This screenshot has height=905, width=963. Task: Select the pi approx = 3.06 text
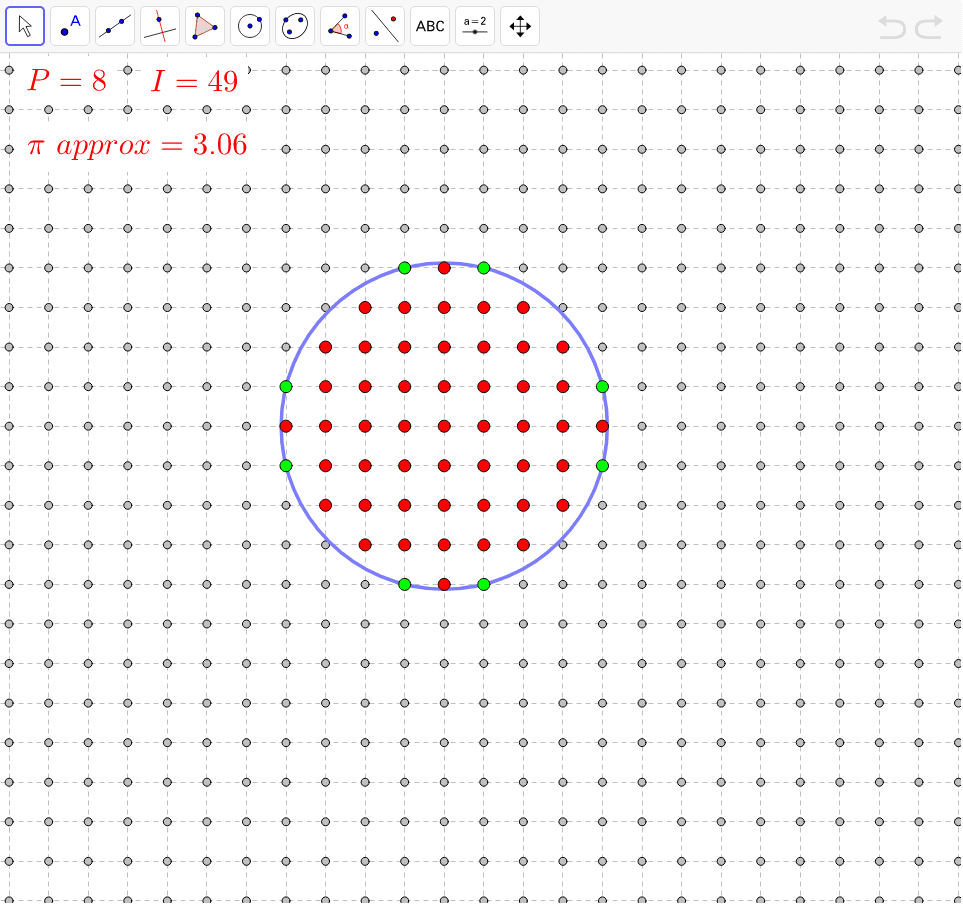click(x=137, y=145)
